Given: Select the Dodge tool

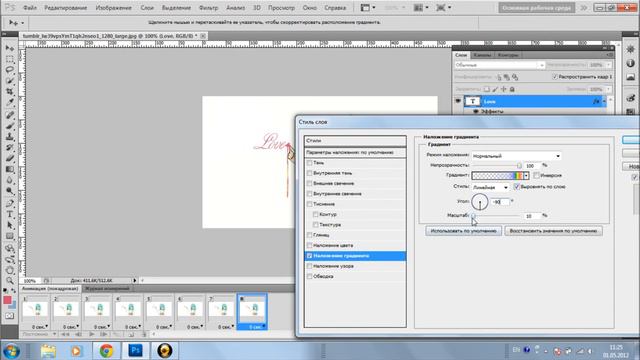Looking at the screenshot, I should (10, 191).
